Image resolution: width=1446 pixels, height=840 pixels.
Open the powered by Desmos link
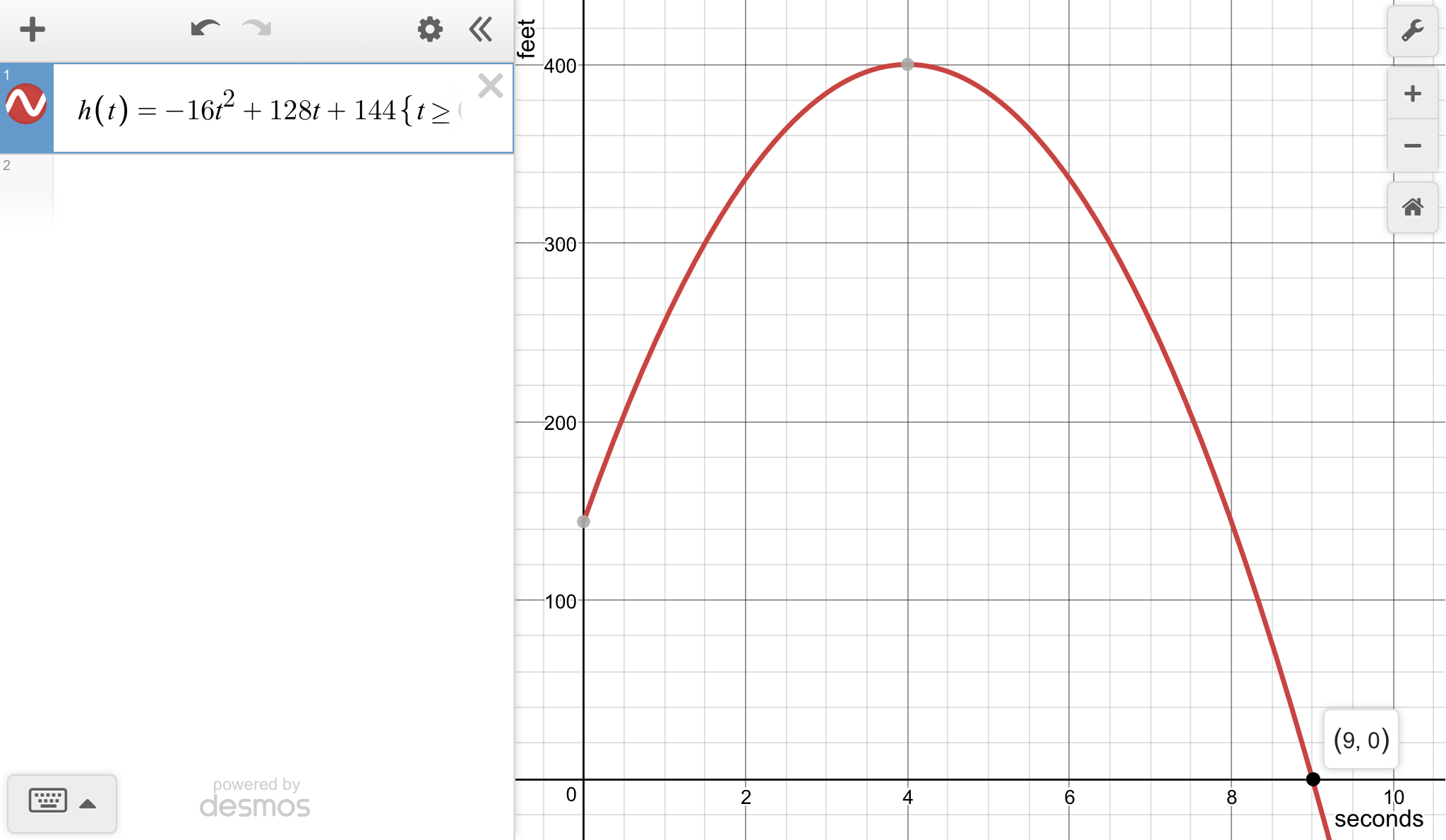pyautogui.click(x=256, y=798)
